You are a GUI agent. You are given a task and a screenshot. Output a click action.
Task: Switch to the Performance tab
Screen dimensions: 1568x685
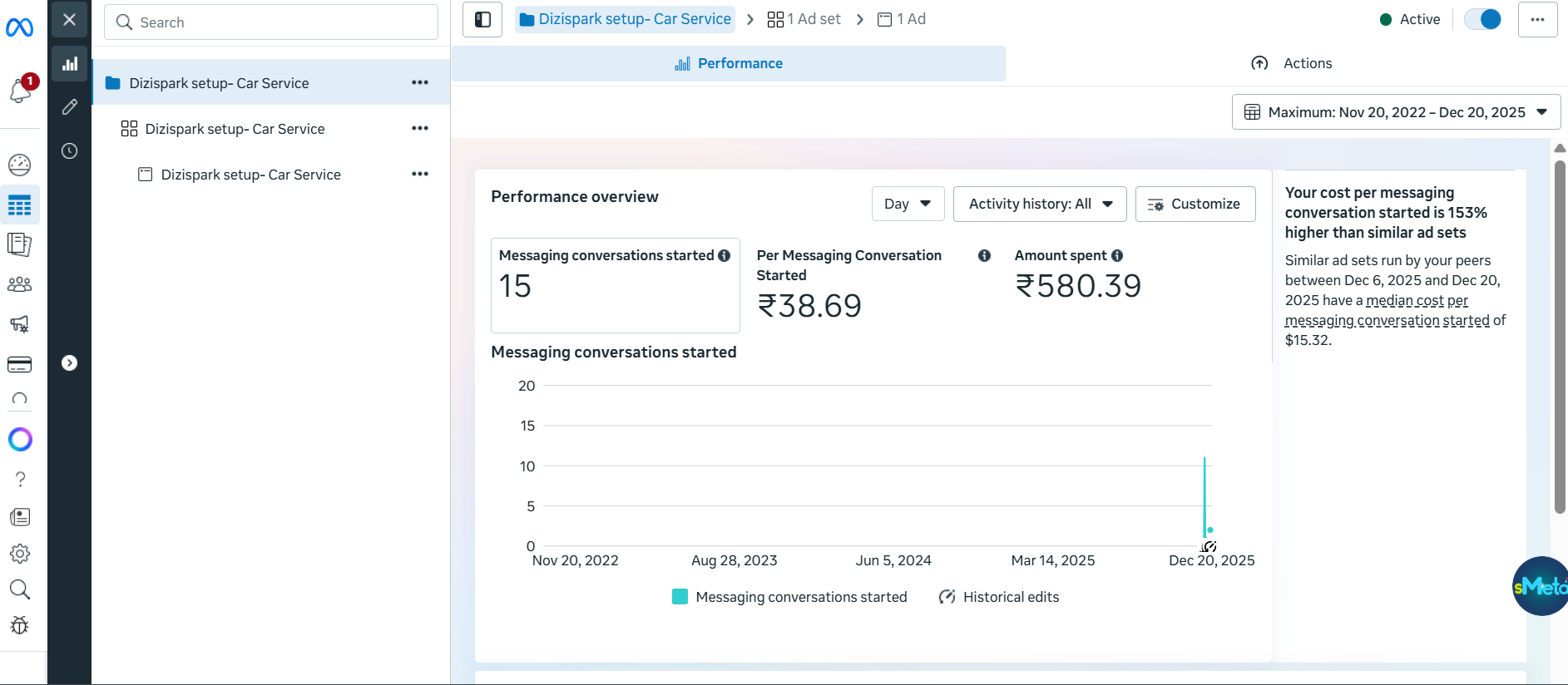729,64
